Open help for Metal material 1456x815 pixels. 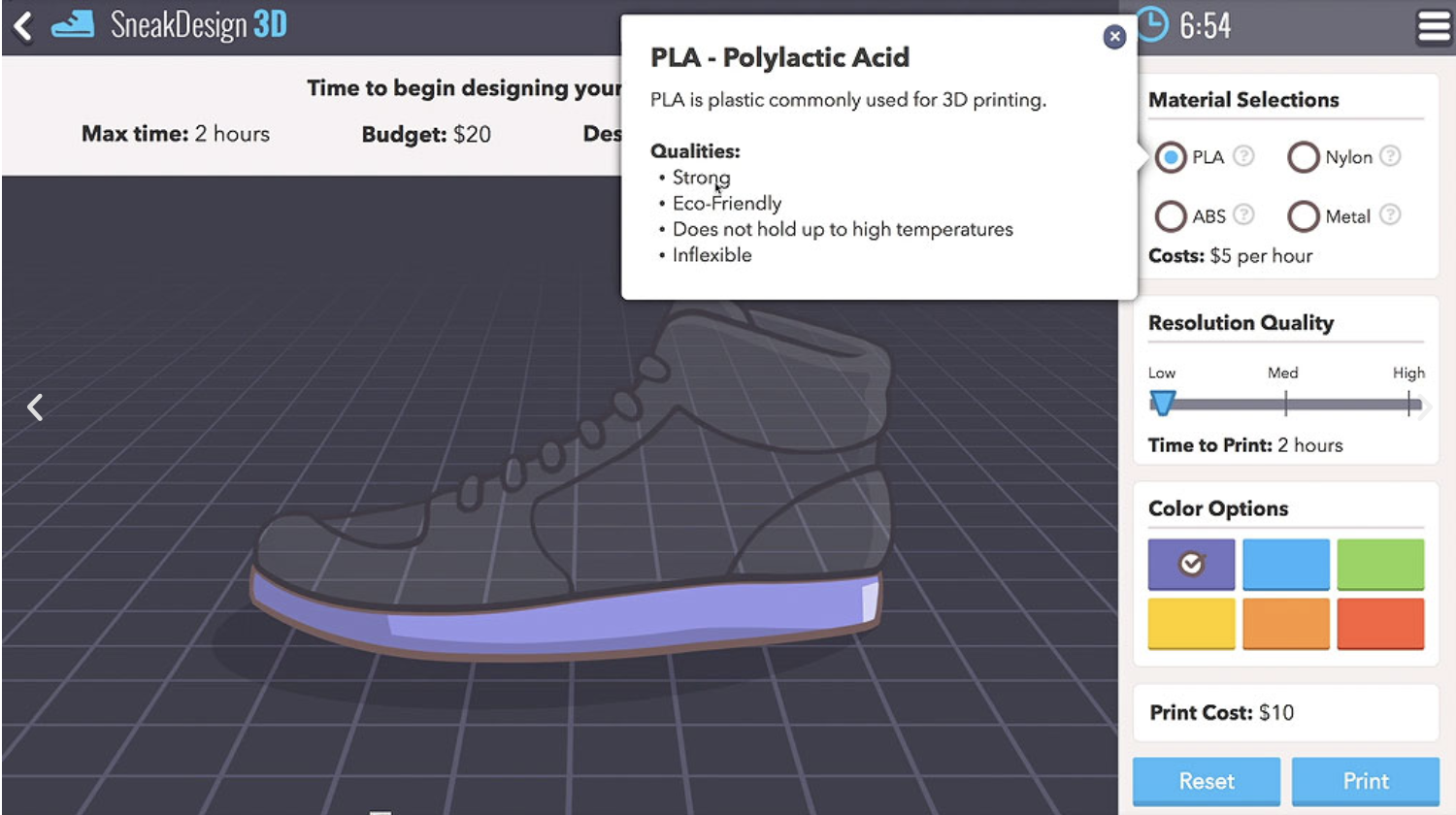click(x=1390, y=214)
